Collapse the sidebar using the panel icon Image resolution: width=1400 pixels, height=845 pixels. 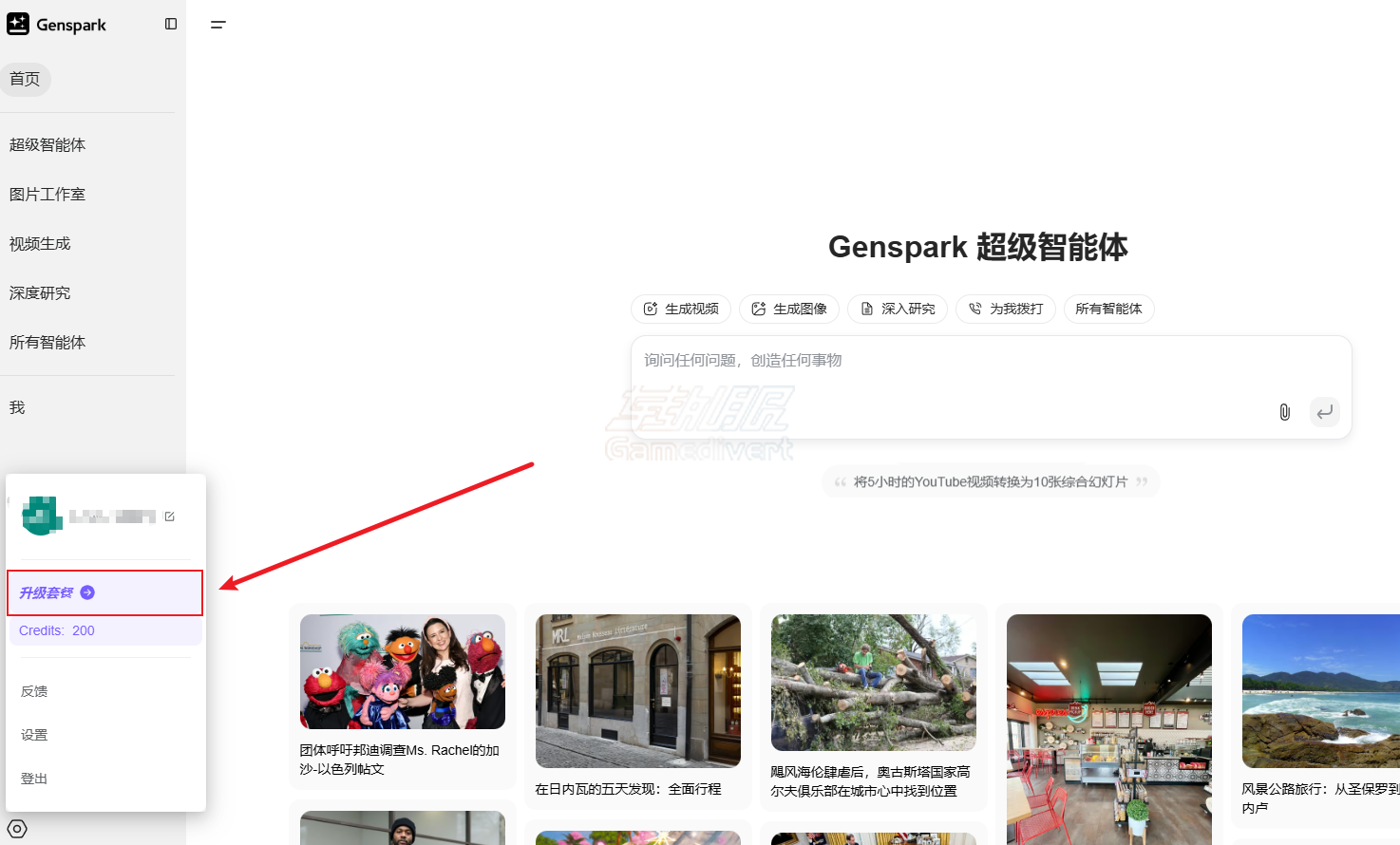click(x=171, y=24)
